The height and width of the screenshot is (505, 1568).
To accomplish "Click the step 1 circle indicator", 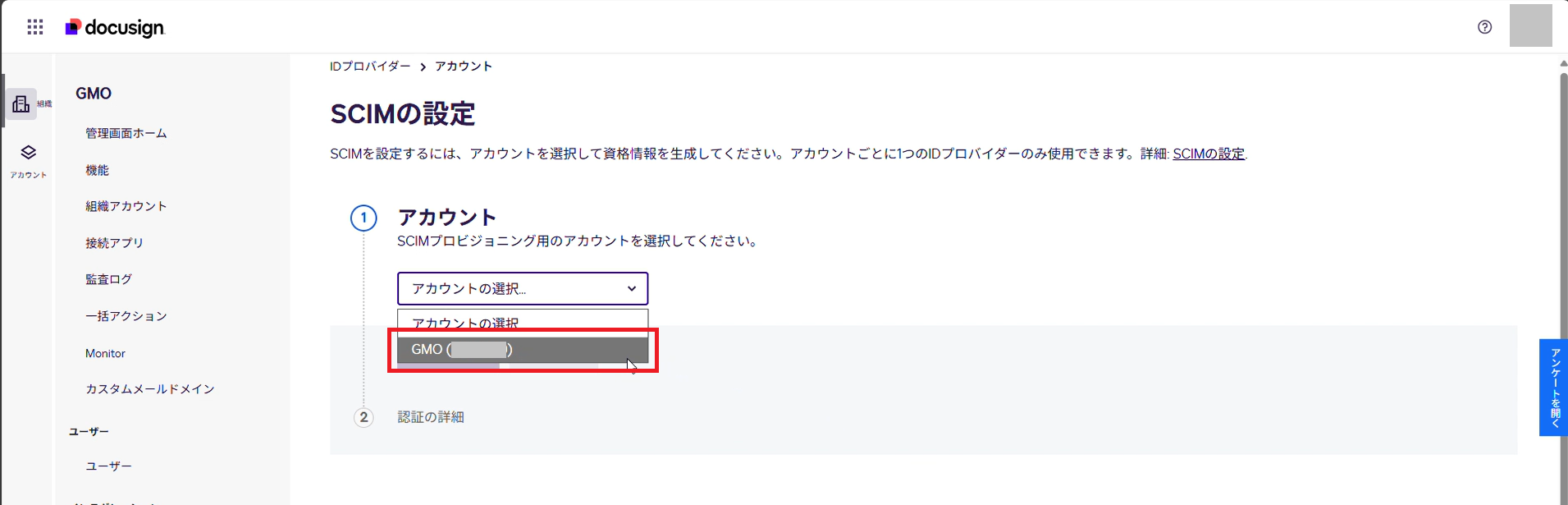I will pos(363,218).
